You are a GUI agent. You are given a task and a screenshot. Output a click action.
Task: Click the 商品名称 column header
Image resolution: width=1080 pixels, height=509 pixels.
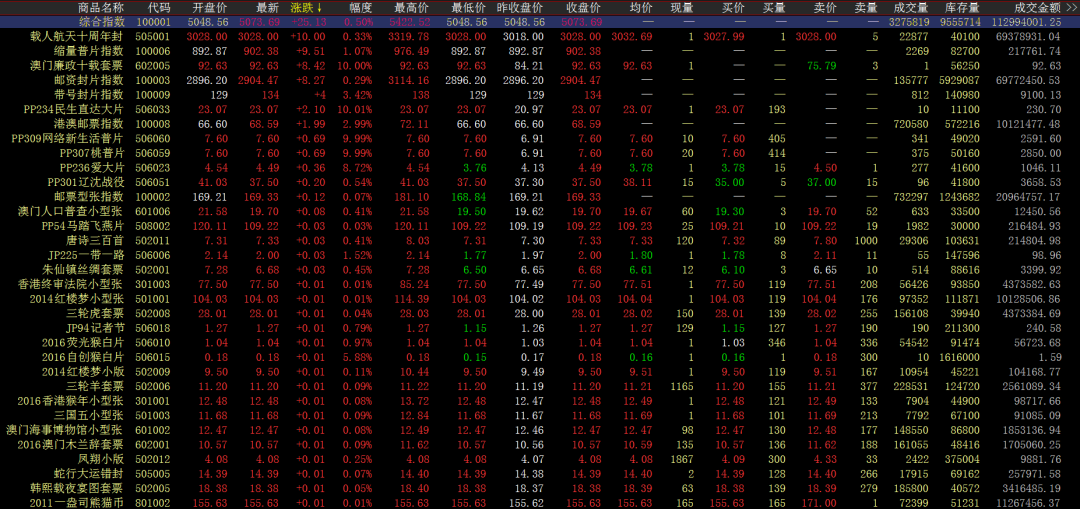[101, 8]
